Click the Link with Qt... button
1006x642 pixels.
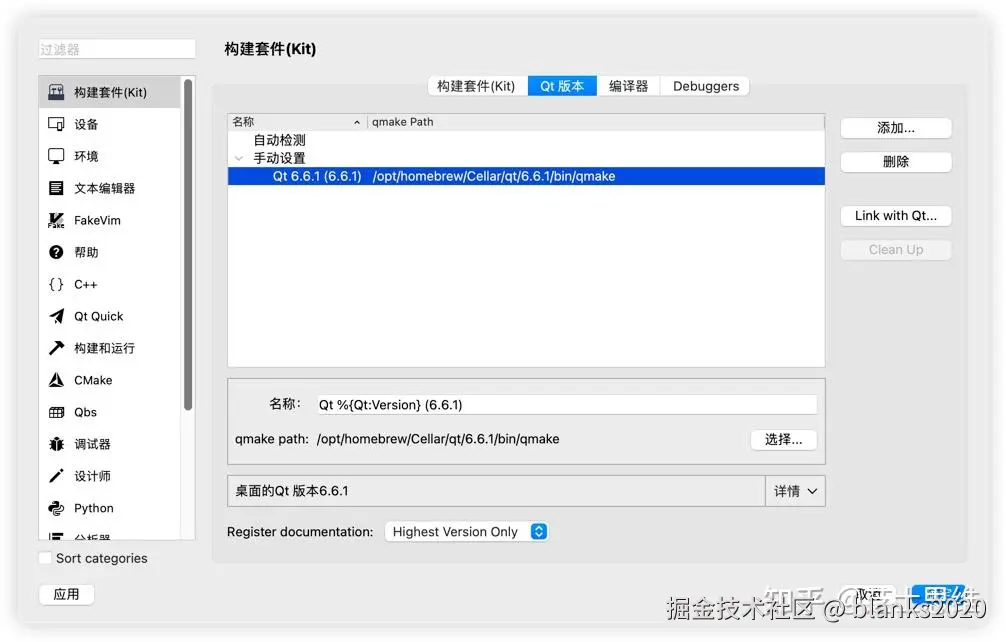pyautogui.click(x=896, y=216)
